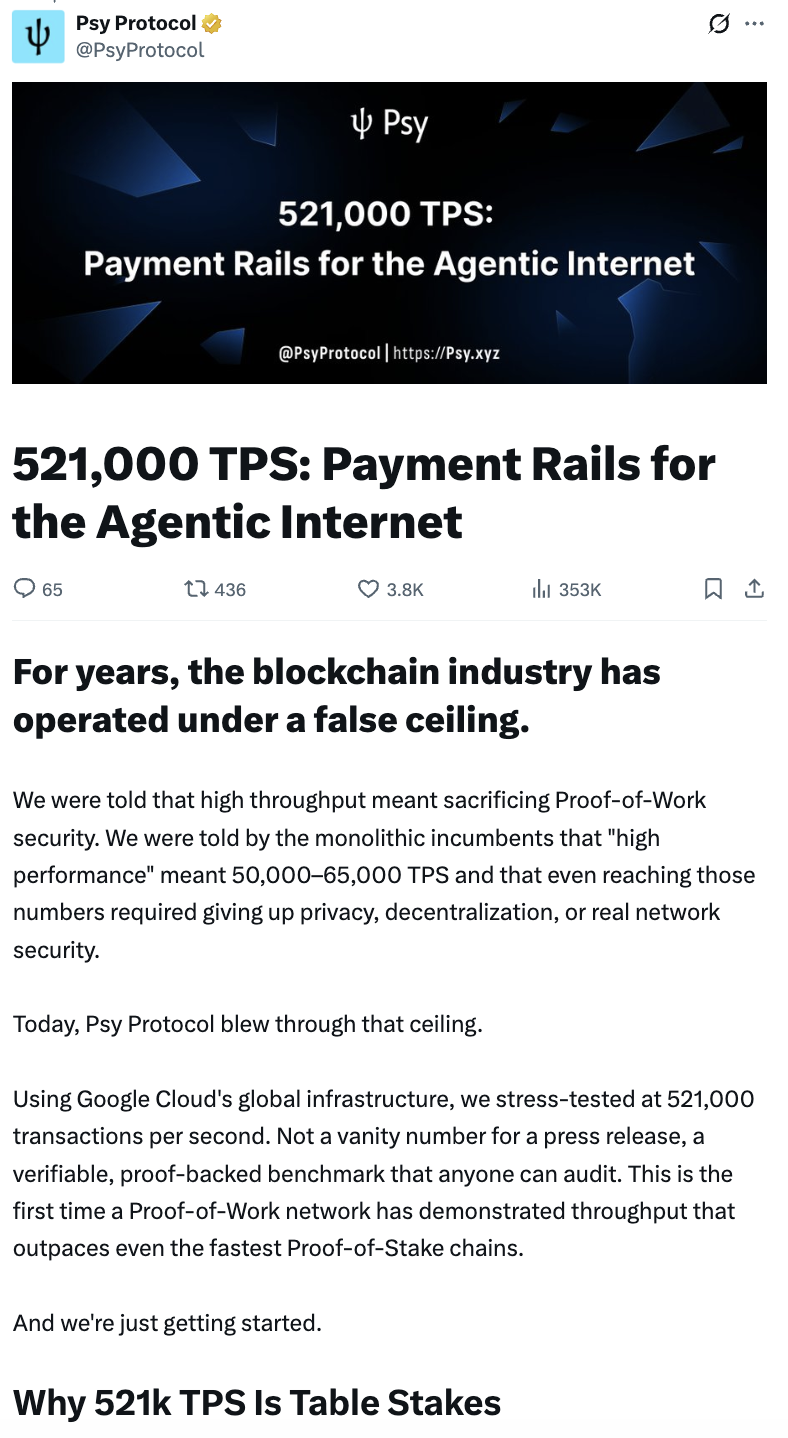
Task: Click the share upload icon
Action: coord(755,589)
